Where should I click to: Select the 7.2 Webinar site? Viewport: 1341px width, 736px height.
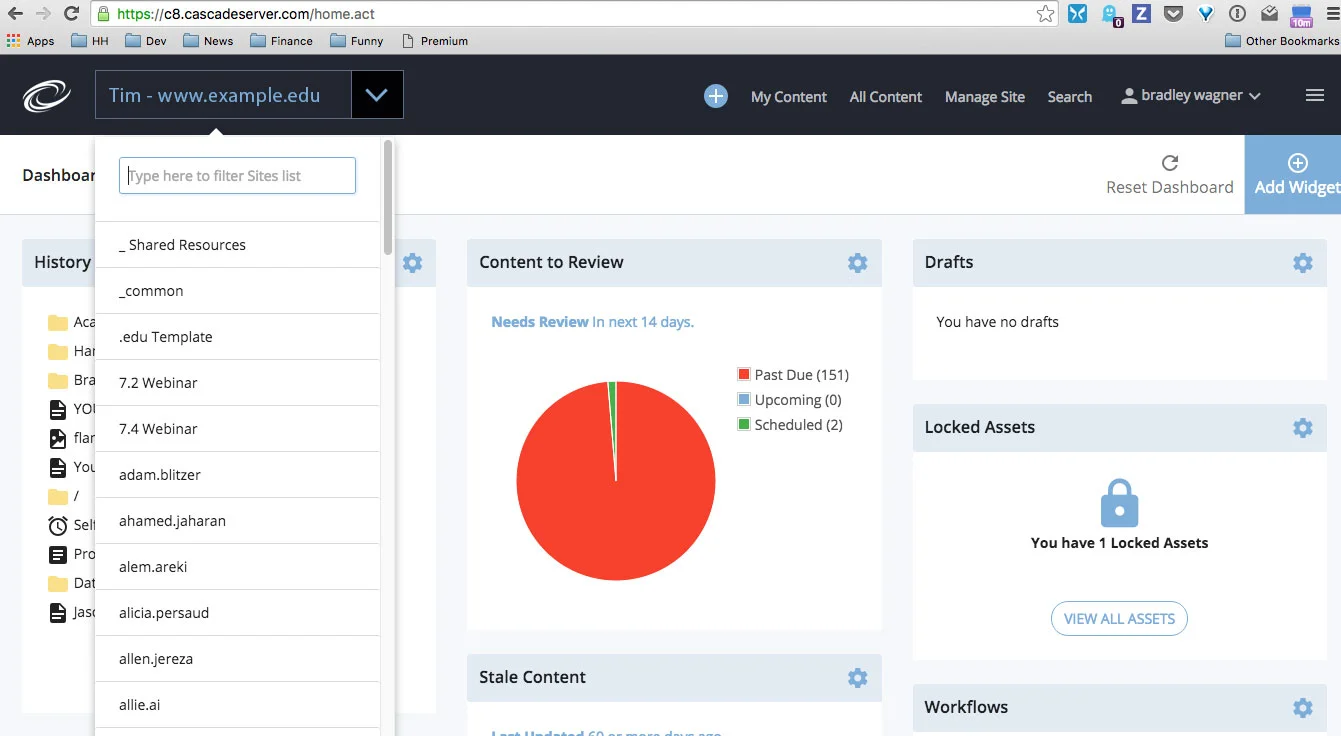click(237, 383)
